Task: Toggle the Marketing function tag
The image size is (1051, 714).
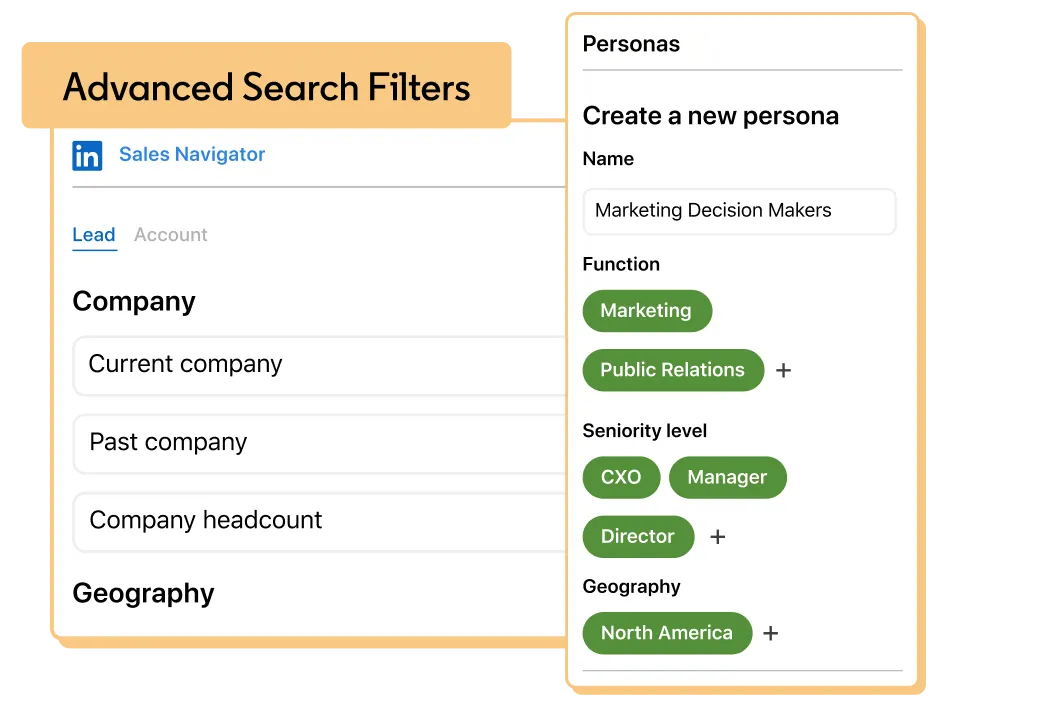Action: click(x=646, y=311)
